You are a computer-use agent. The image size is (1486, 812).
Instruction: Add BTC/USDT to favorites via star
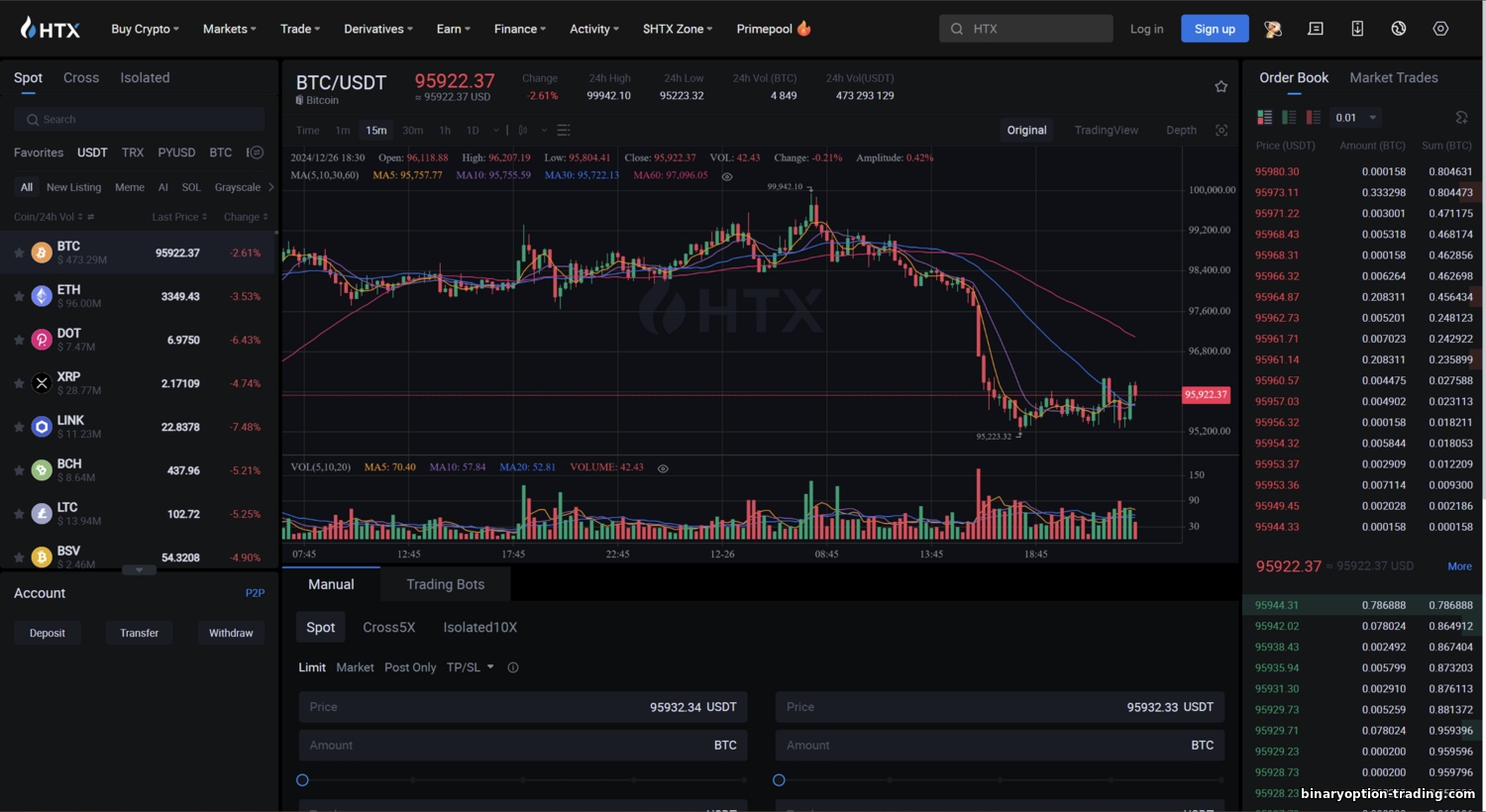coord(1221,86)
